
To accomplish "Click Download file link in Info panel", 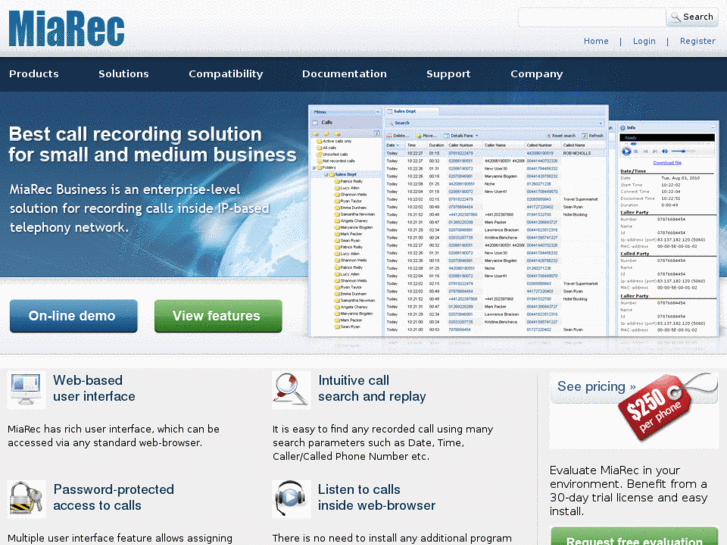I will point(667,163).
